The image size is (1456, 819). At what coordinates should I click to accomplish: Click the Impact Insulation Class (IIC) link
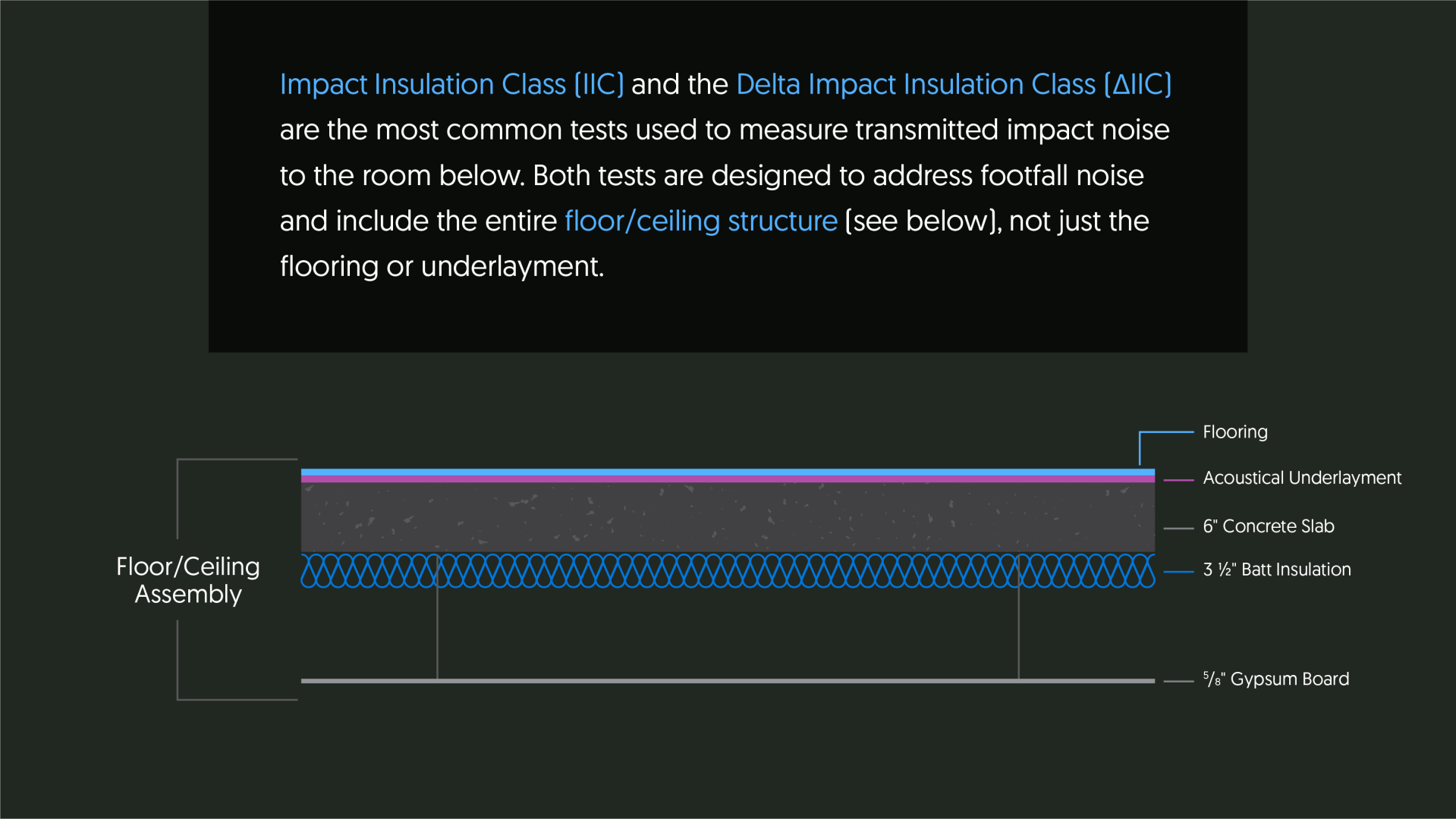[451, 84]
